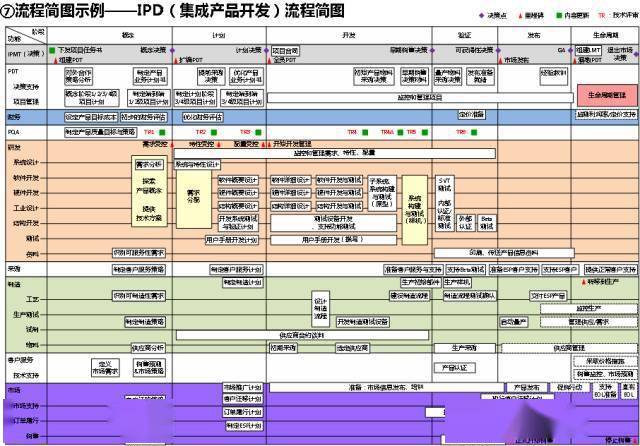Click the 概念 phase column header
Screen dimensions: 640x446
pos(127,36)
